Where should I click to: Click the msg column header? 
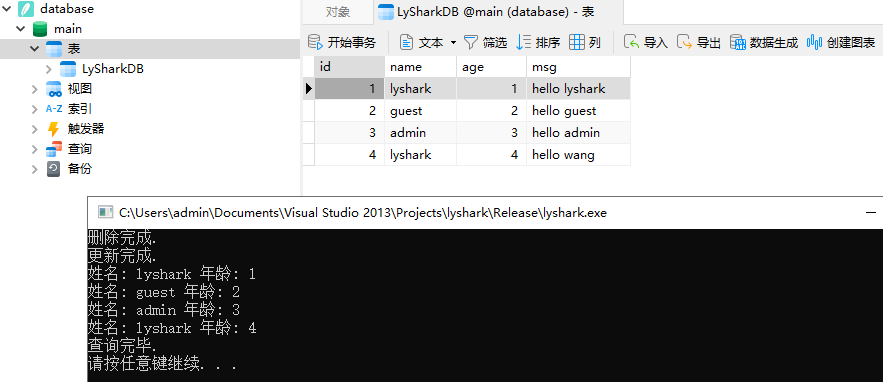click(x=578, y=67)
